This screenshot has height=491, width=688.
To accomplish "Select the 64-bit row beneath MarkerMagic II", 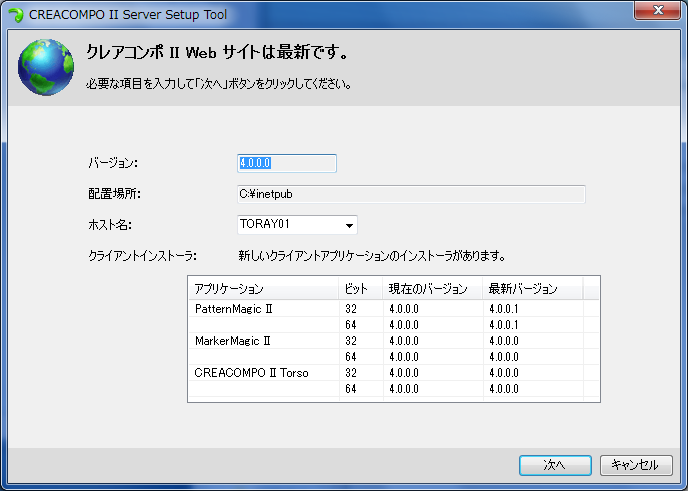I will point(351,357).
